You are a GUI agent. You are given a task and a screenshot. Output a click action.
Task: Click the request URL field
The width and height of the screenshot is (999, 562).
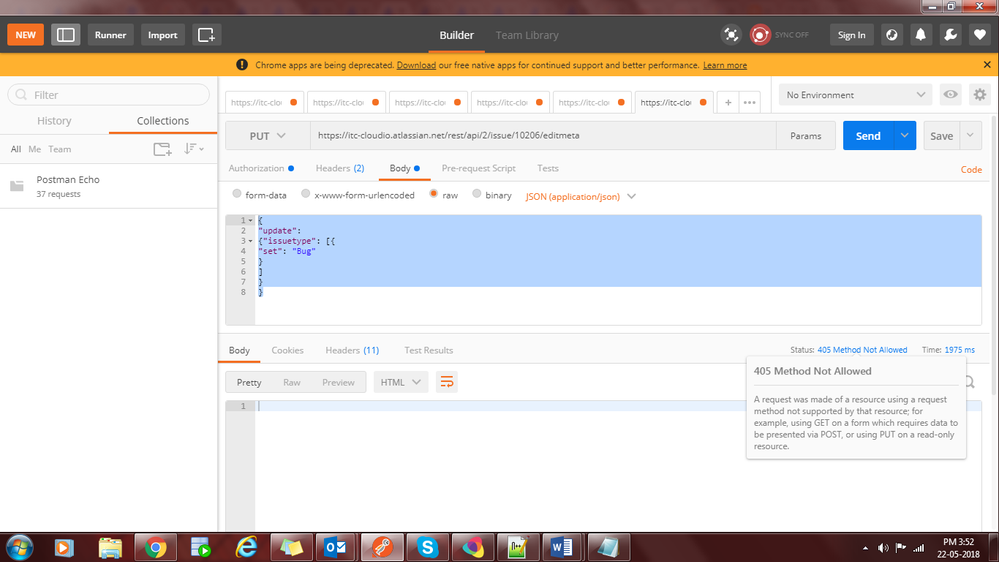click(543, 136)
